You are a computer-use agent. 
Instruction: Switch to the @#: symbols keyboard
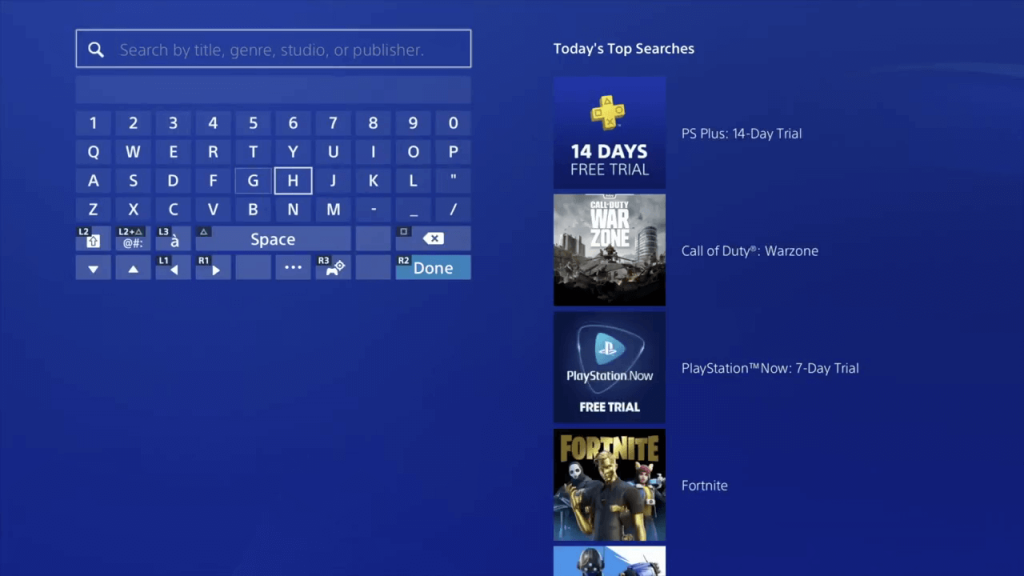tap(133, 238)
